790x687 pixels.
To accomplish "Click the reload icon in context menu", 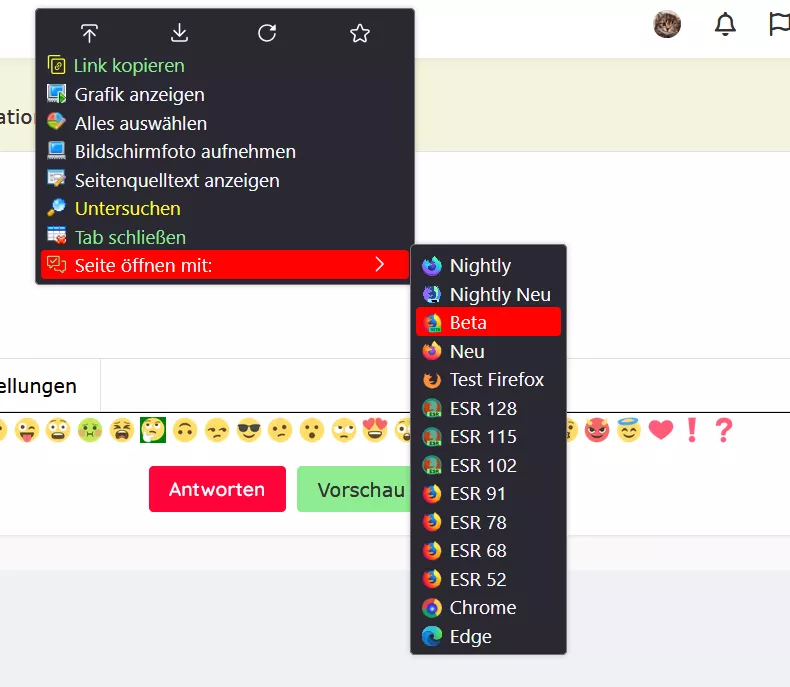I will tap(267, 33).
